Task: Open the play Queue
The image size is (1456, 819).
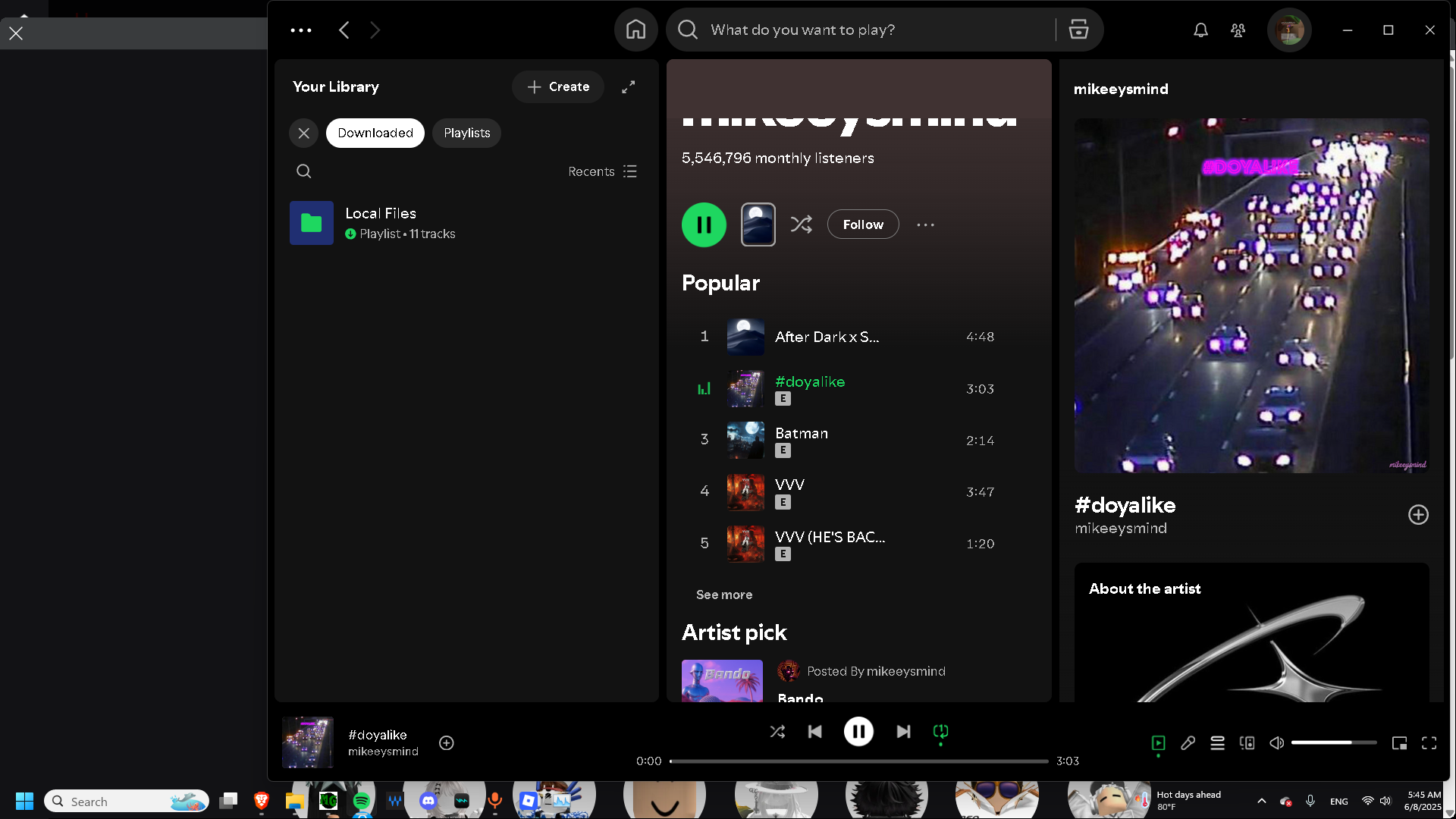Action: (x=1217, y=743)
